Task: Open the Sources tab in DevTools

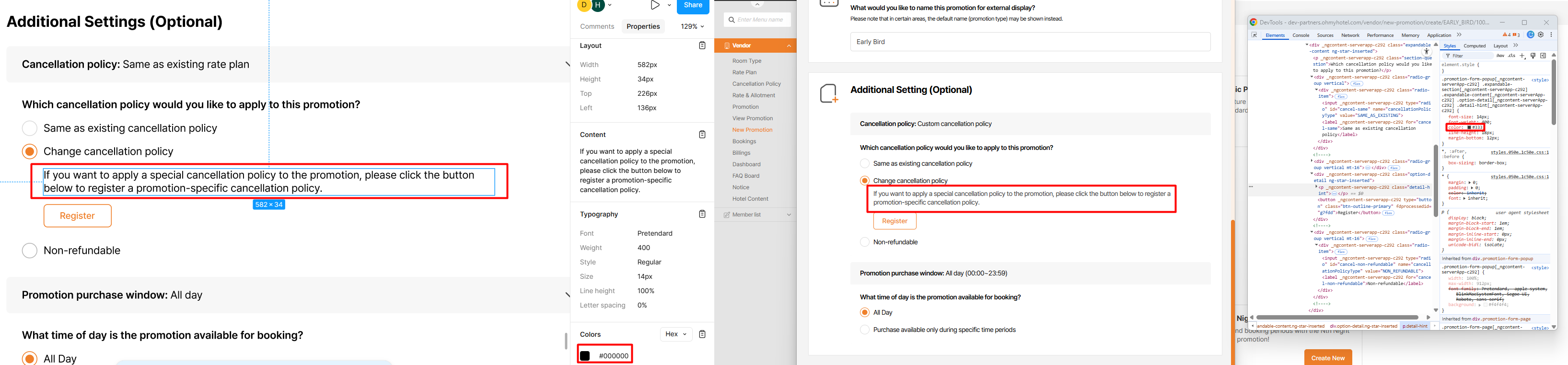Action: point(1325,35)
